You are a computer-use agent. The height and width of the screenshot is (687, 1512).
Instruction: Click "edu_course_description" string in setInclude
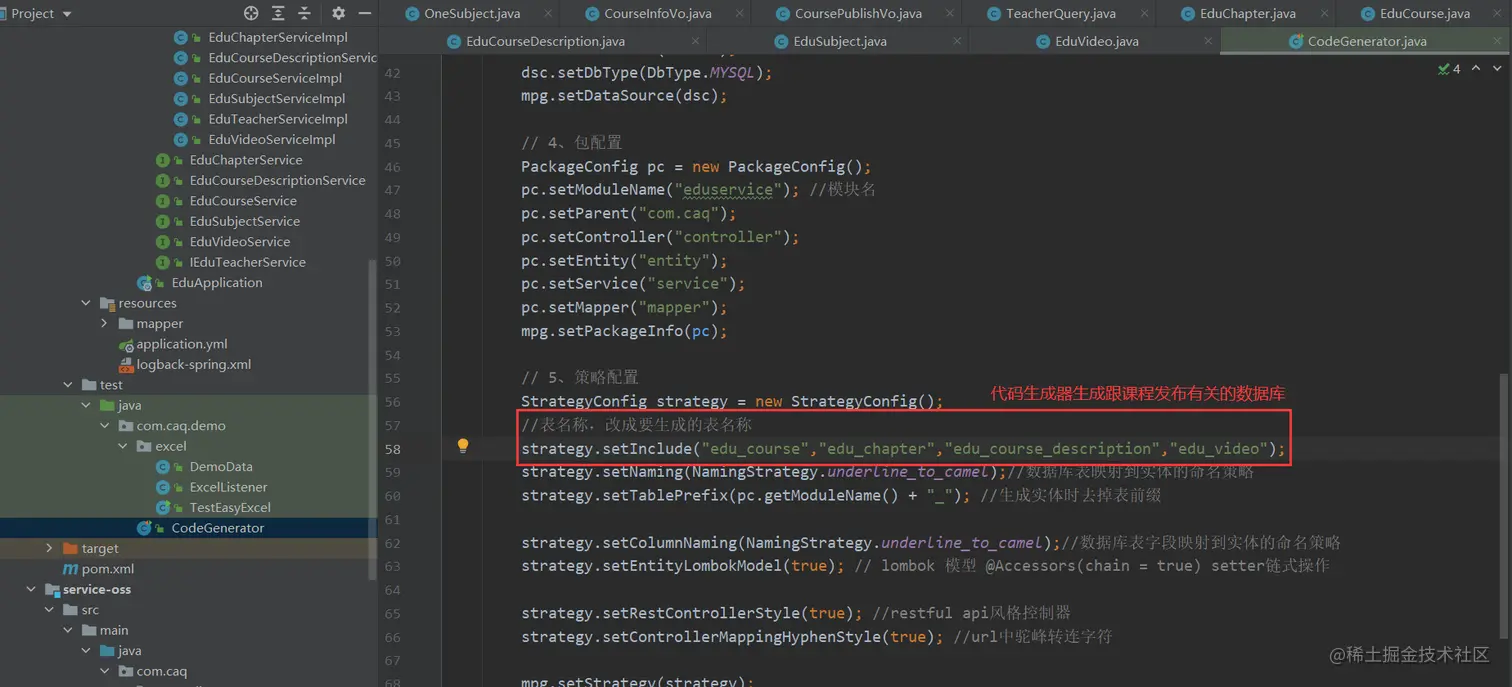click(1052, 449)
